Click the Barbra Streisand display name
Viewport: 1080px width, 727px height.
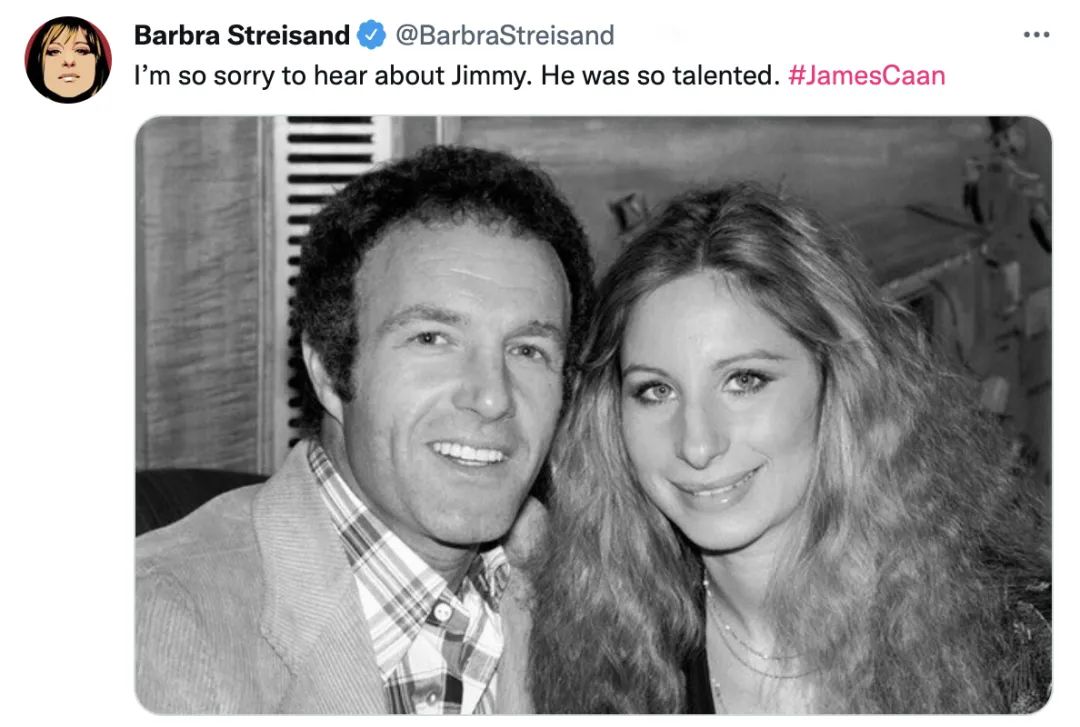pyautogui.click(x=242, y=35)
